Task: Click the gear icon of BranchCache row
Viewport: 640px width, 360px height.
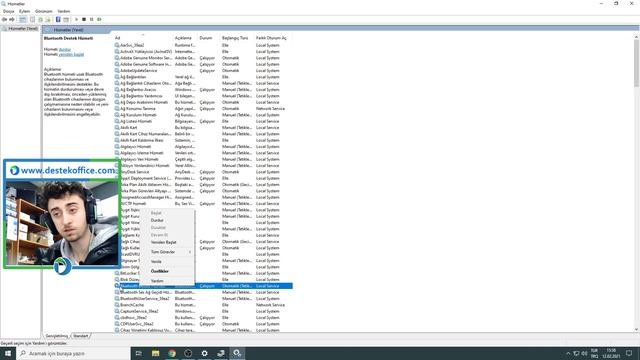Action: tap(117, 305)
